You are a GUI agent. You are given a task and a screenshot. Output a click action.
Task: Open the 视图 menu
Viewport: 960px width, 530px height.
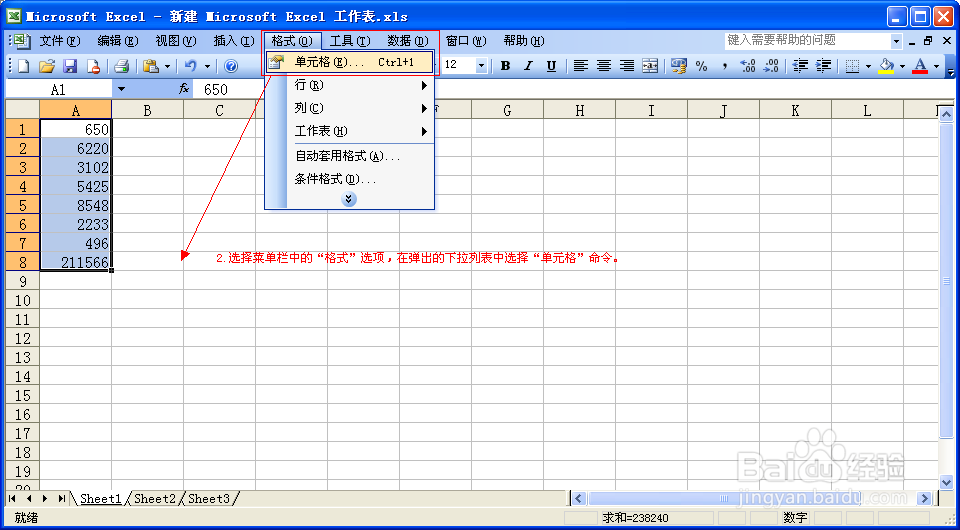coord(176,41)
